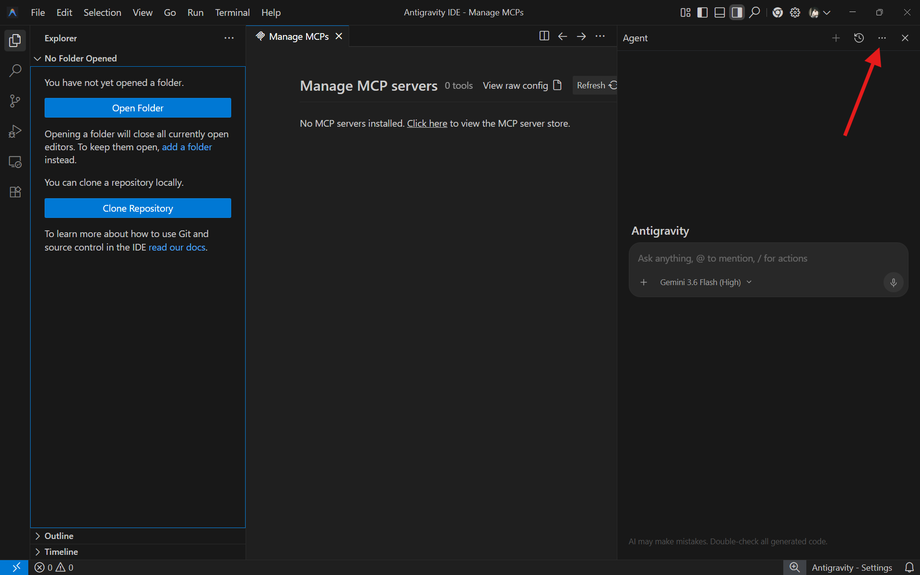Navigate back with the left arrow
This screenshot has width=920, height=575.
click(x=563, y=36)
